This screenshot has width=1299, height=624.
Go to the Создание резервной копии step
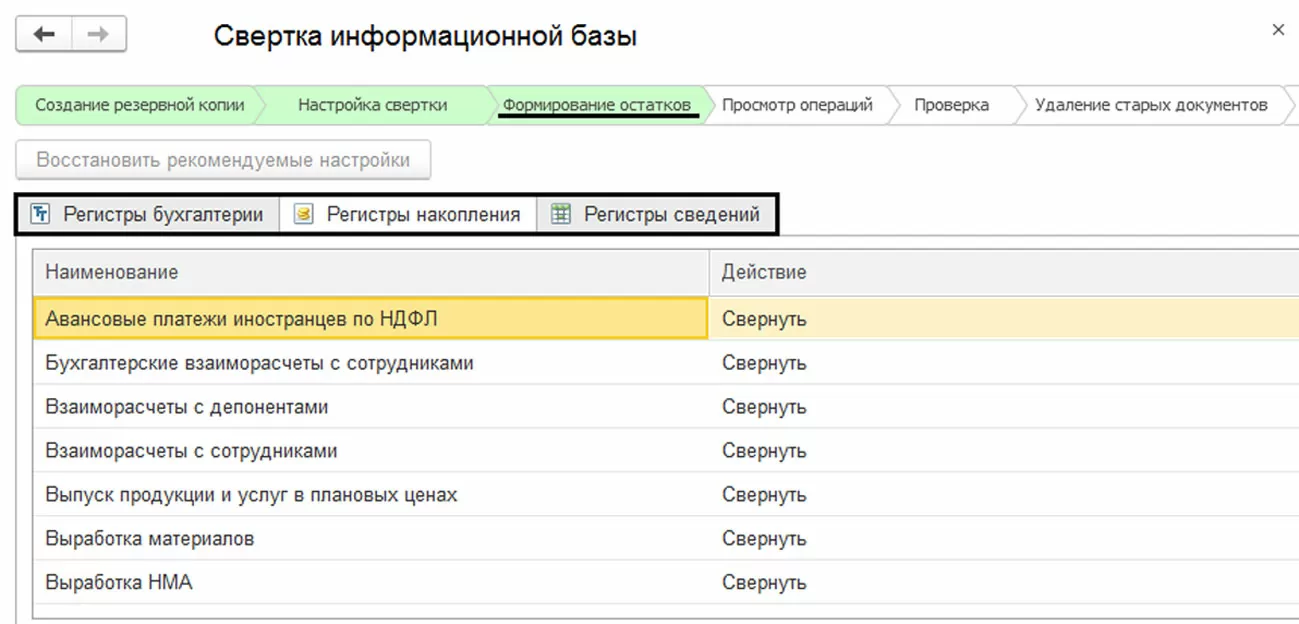coord(138,105)
